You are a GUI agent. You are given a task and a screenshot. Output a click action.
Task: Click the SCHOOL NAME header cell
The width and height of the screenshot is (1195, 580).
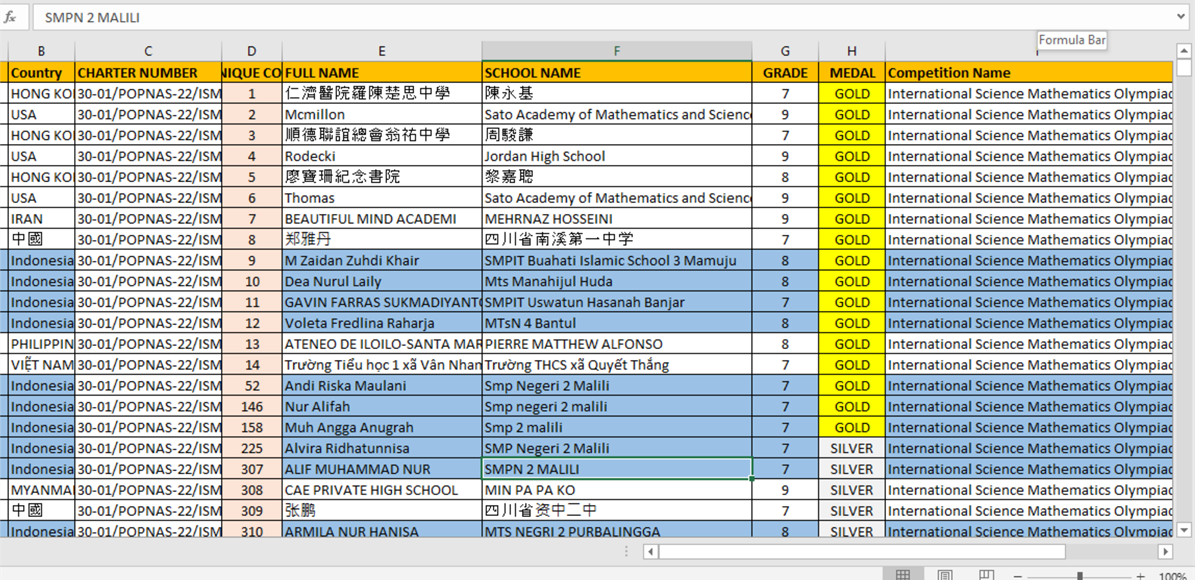616,73
